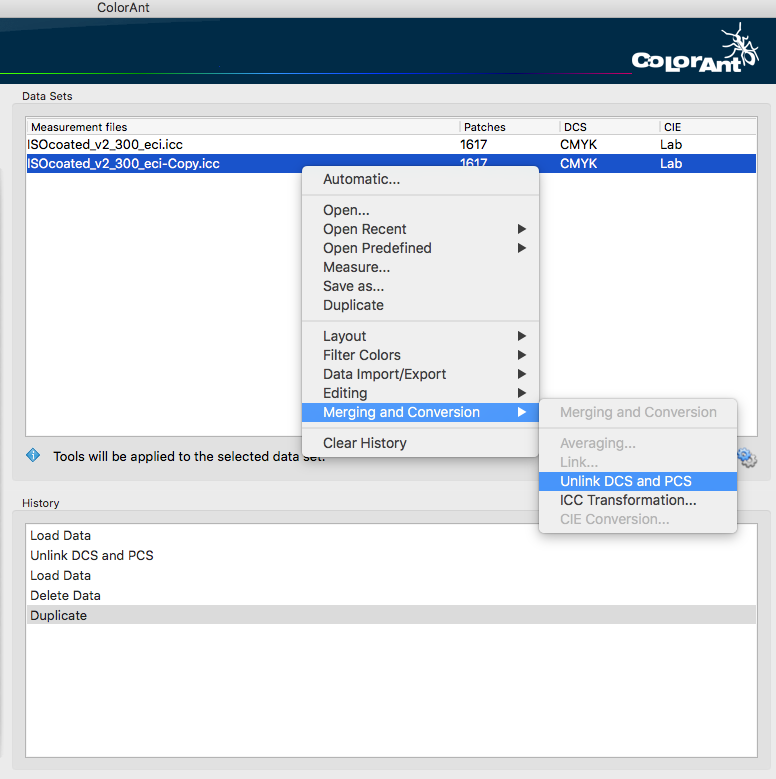Click Lab cell of ISOcoated_v2_300_eci.icc row
The image size is (776, 779).
[671, 145]
